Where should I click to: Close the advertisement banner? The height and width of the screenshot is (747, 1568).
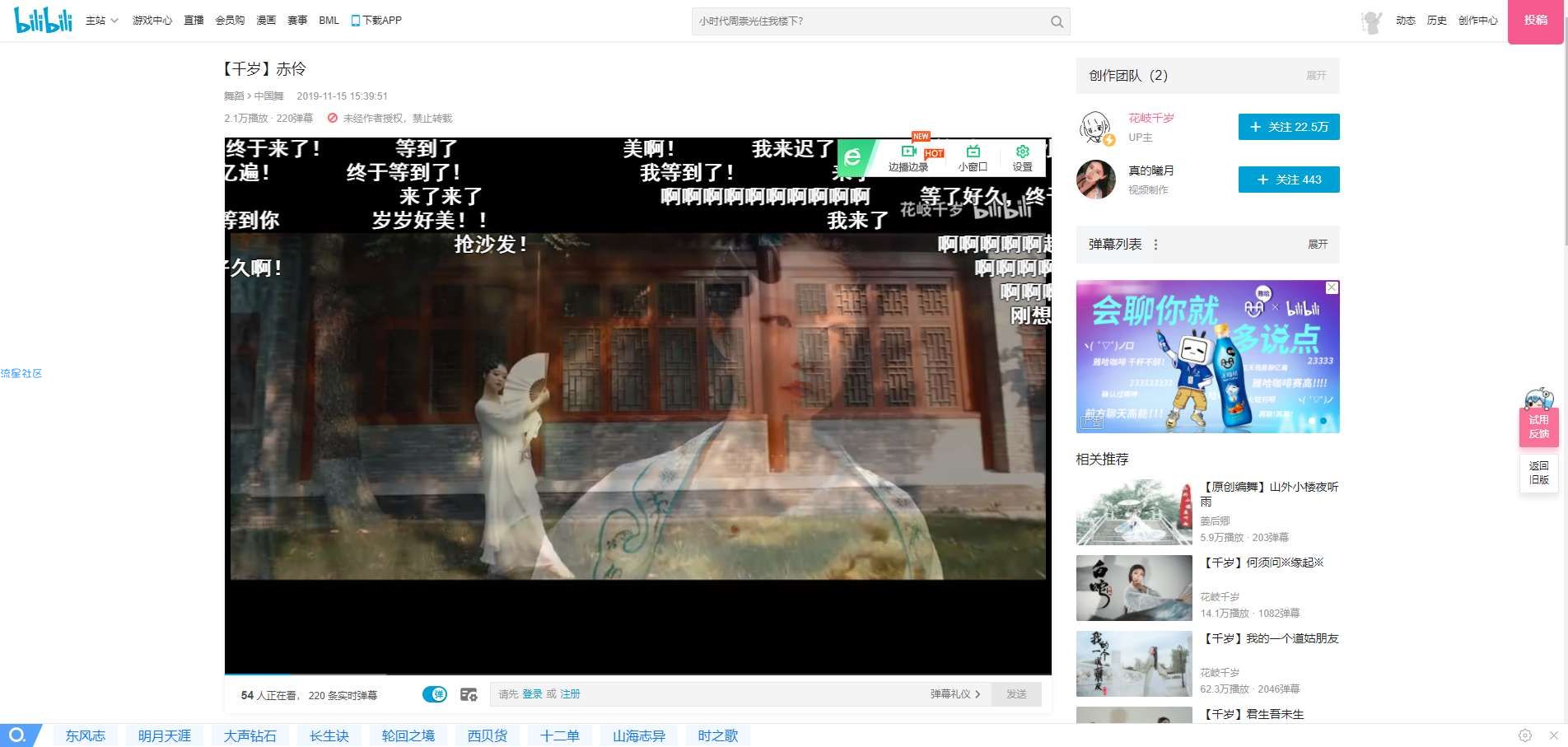pos(1332,287)
